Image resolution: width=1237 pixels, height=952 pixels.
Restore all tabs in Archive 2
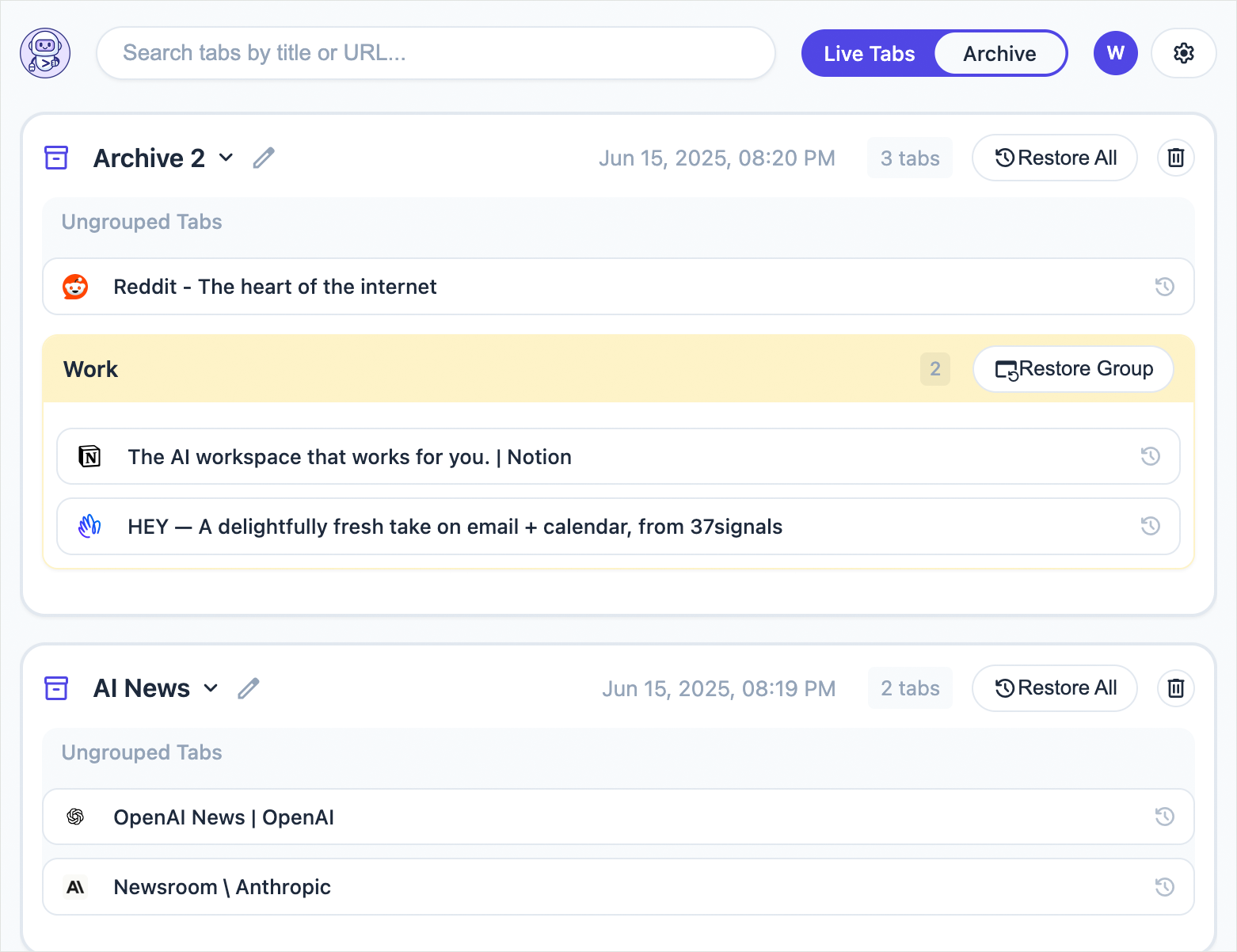tap(1054, 158)
